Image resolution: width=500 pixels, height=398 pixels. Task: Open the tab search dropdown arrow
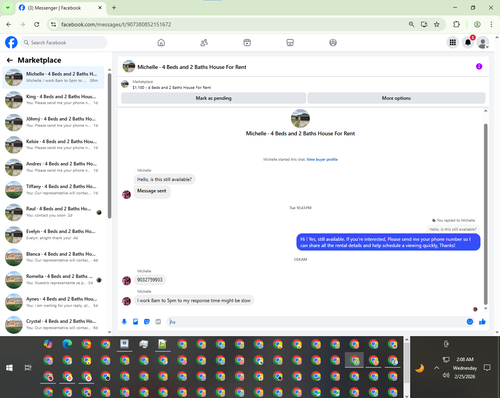point(8,7)
